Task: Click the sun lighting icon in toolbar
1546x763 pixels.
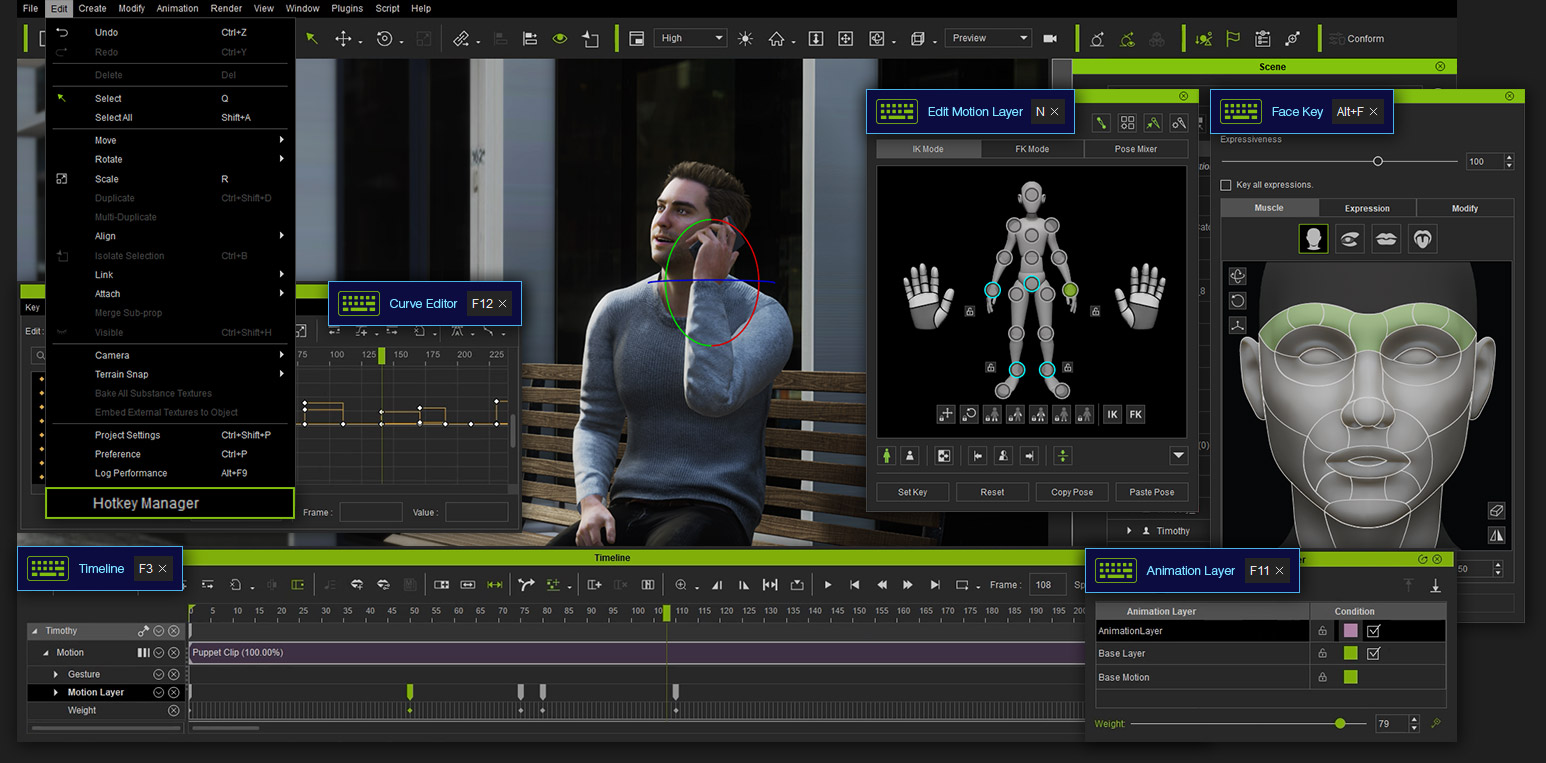Action: click(745, 38)
